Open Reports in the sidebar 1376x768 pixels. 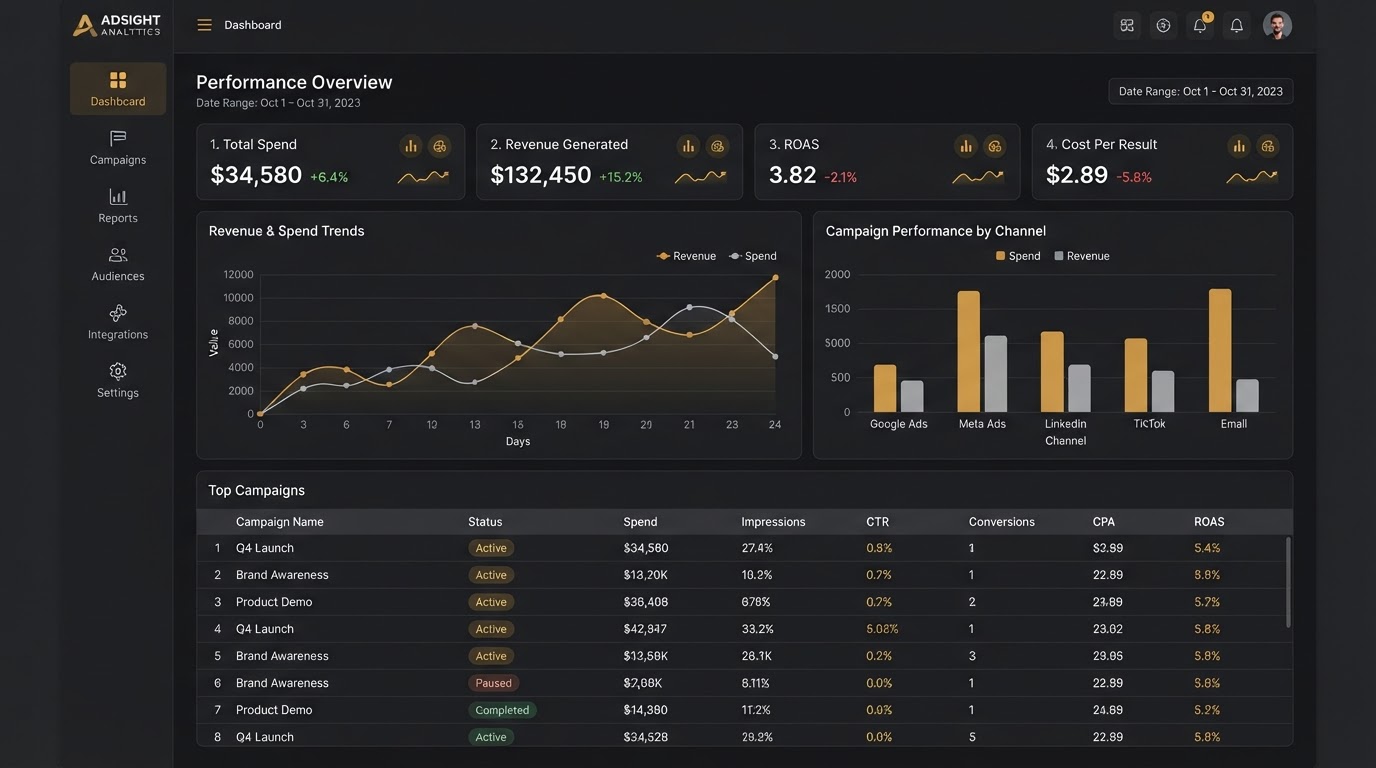pos(118,205)
